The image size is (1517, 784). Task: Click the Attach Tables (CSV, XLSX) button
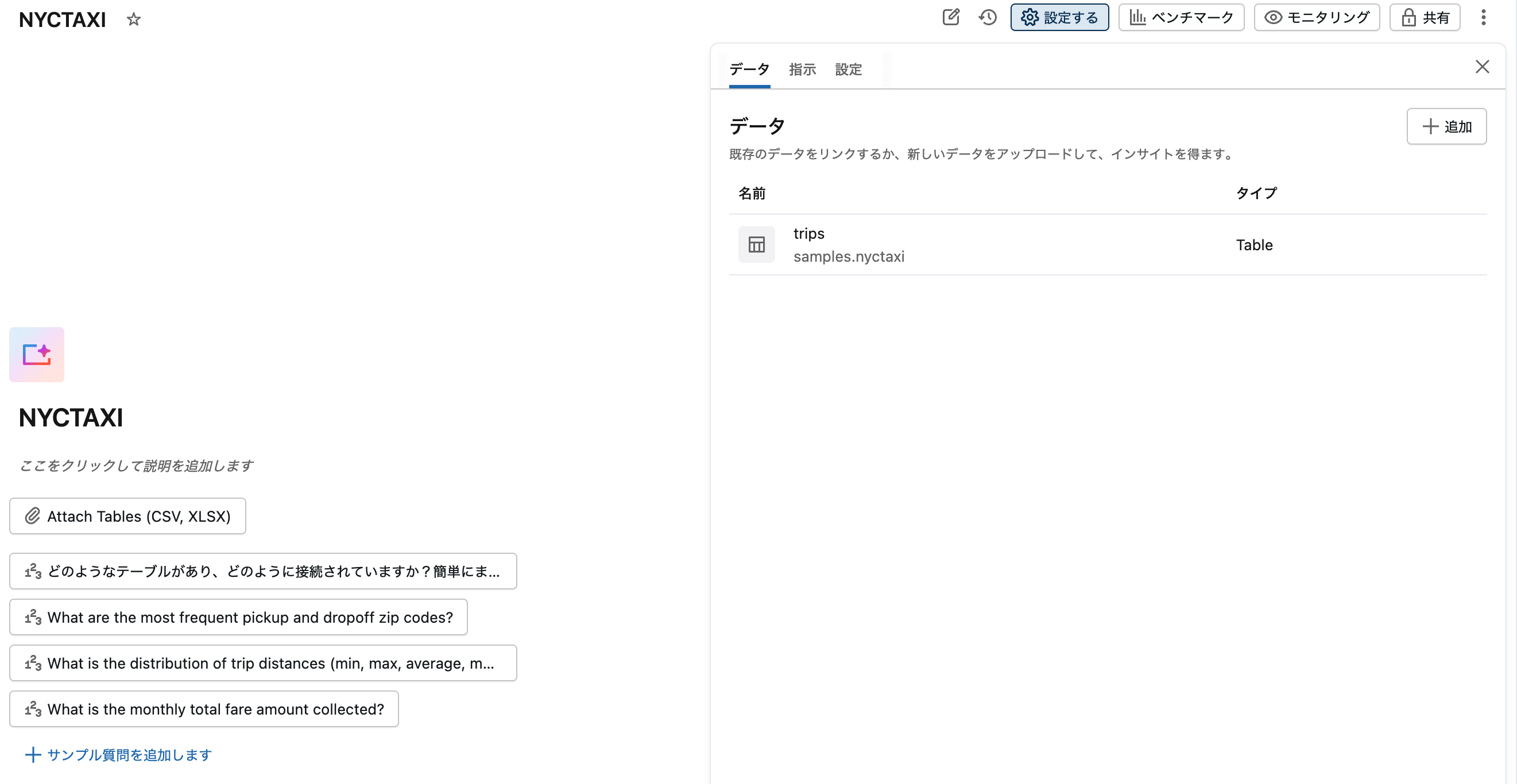pos(127,516)
